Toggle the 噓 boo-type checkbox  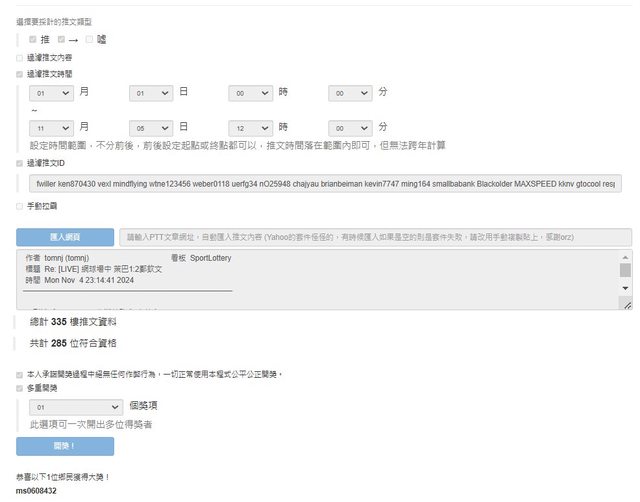pyautogui.click(x=89, y=39)
